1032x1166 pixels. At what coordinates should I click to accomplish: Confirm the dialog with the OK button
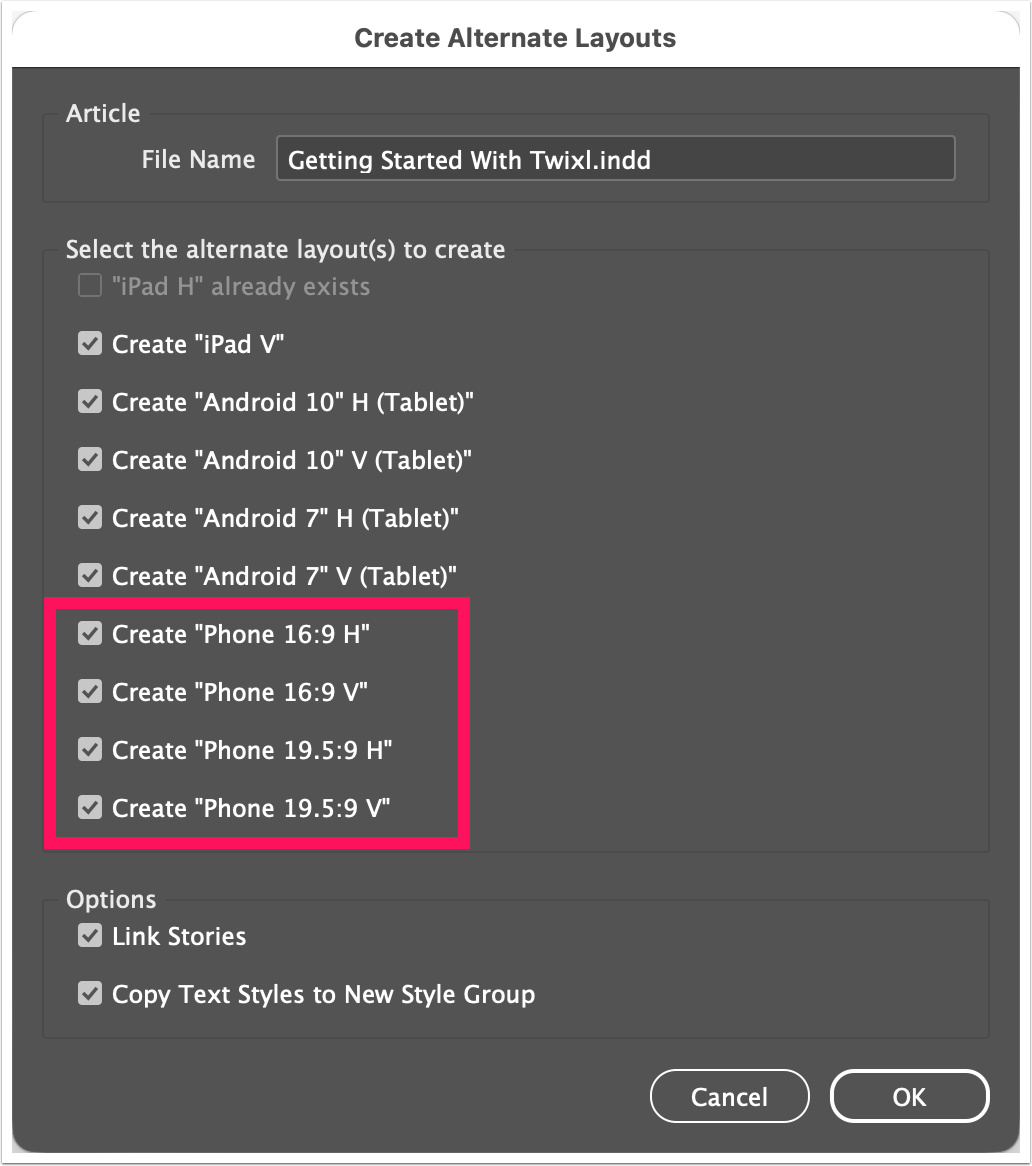click(909, 1096)
